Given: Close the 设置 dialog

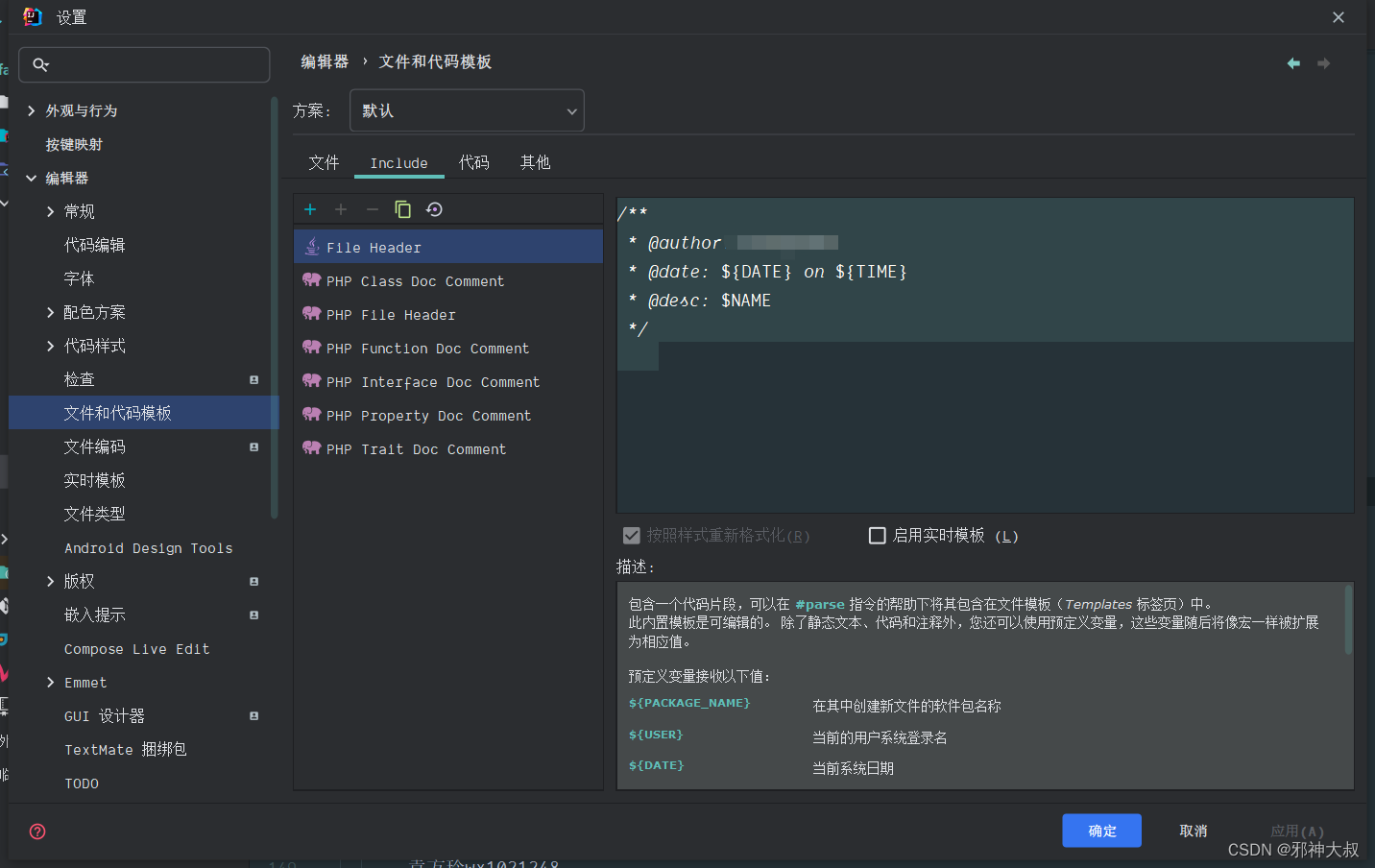Looking at the screenshot, I should pyautogui.click(x=1339, y=17).
